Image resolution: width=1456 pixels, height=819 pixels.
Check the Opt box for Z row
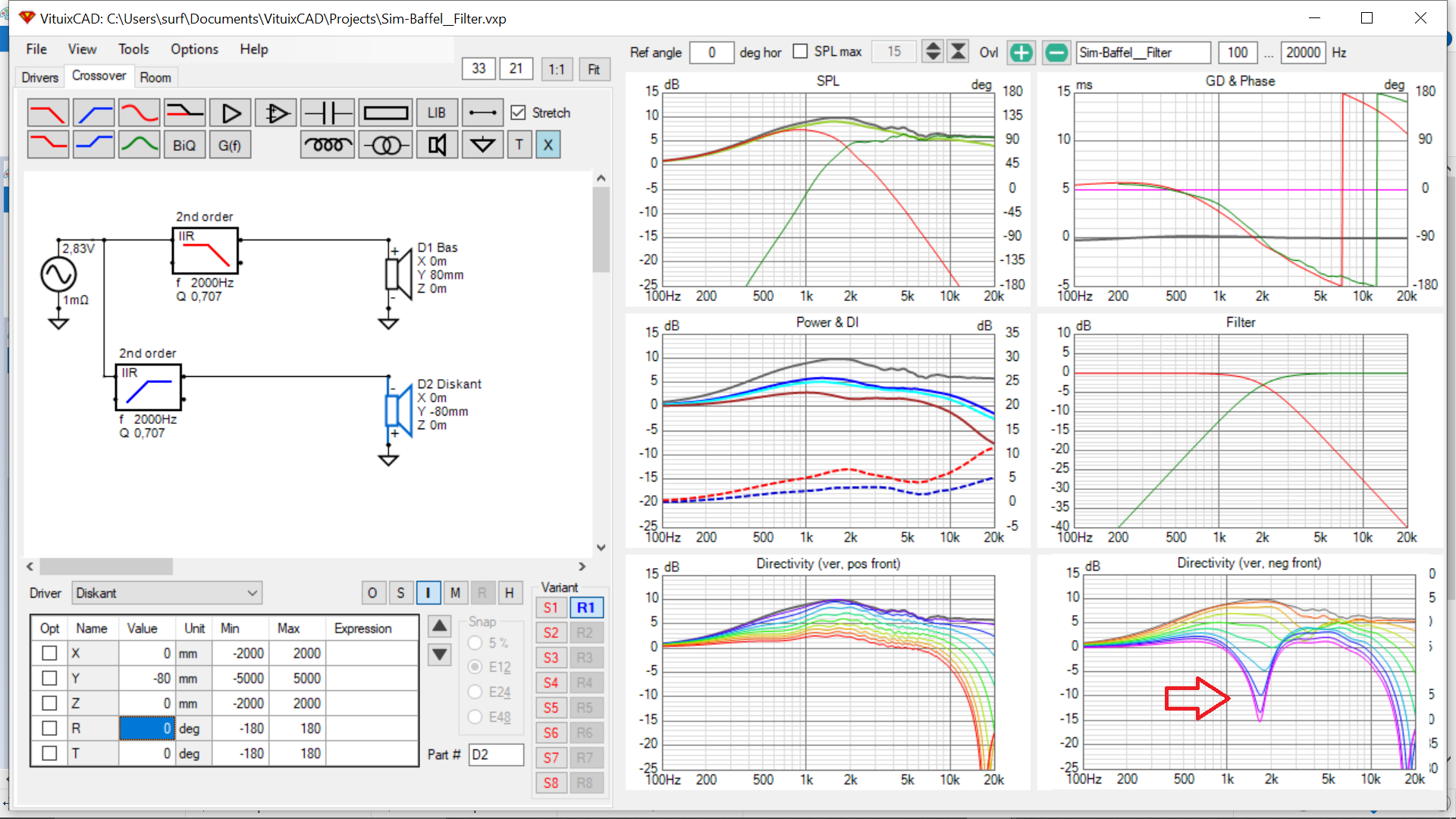pyautogui.click(x=49, y=703)
